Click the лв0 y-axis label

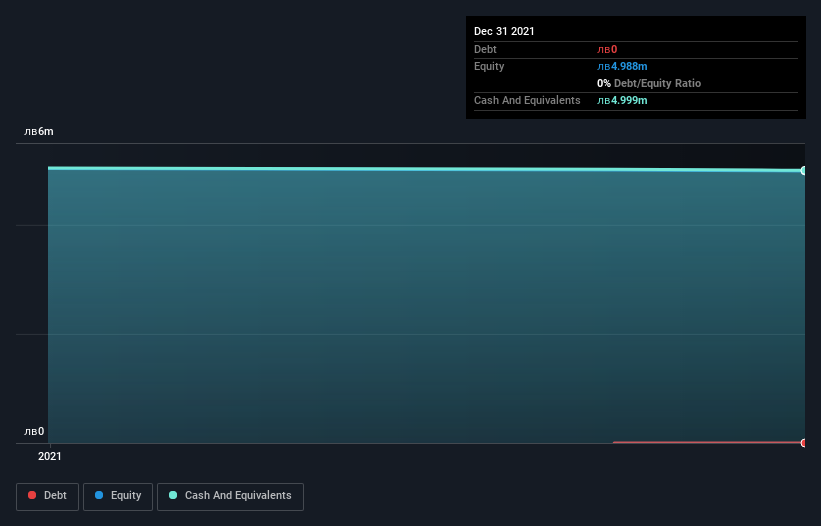tap(34, 432)
